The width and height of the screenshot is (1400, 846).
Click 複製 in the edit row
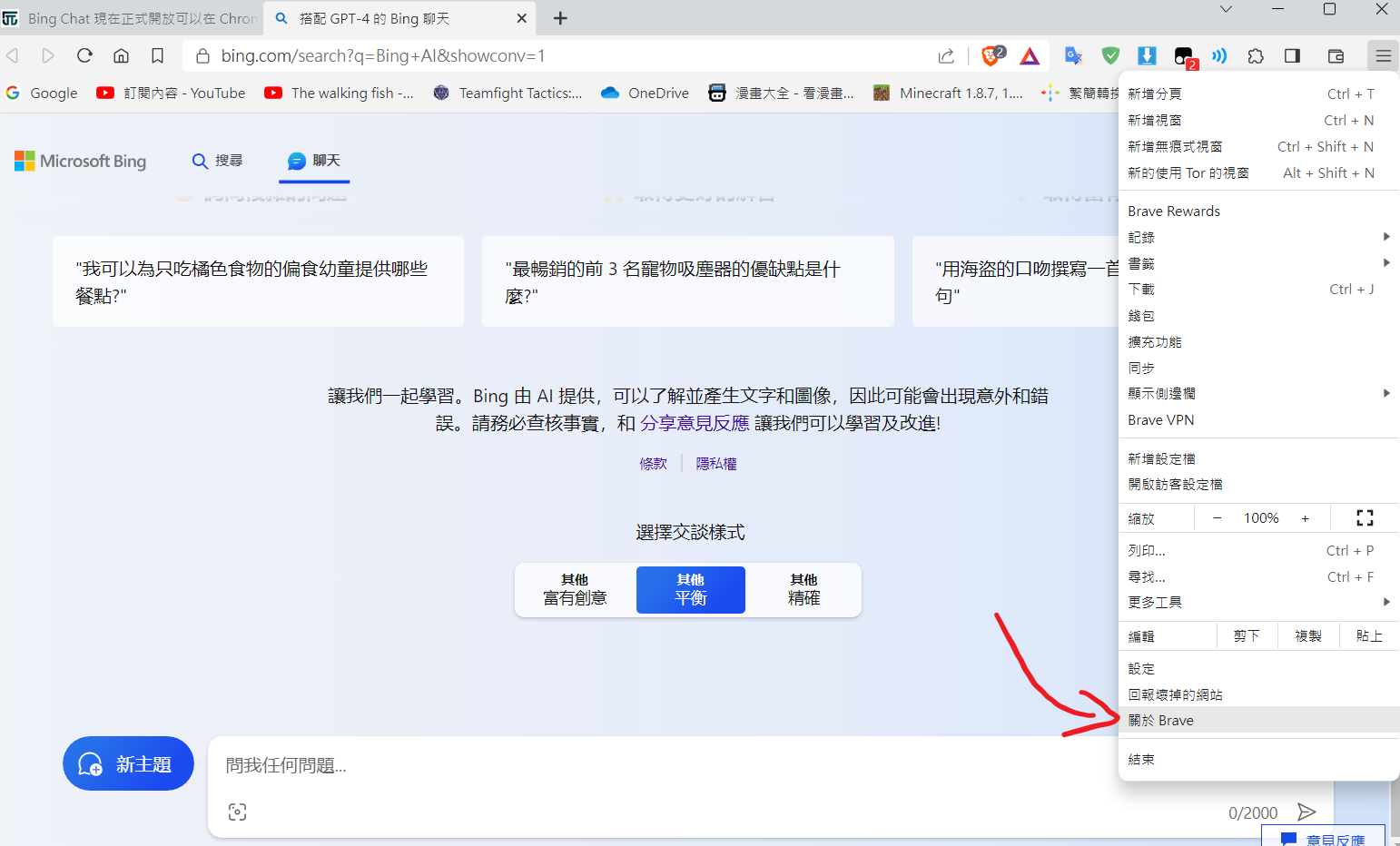[x=1308, y=635]
